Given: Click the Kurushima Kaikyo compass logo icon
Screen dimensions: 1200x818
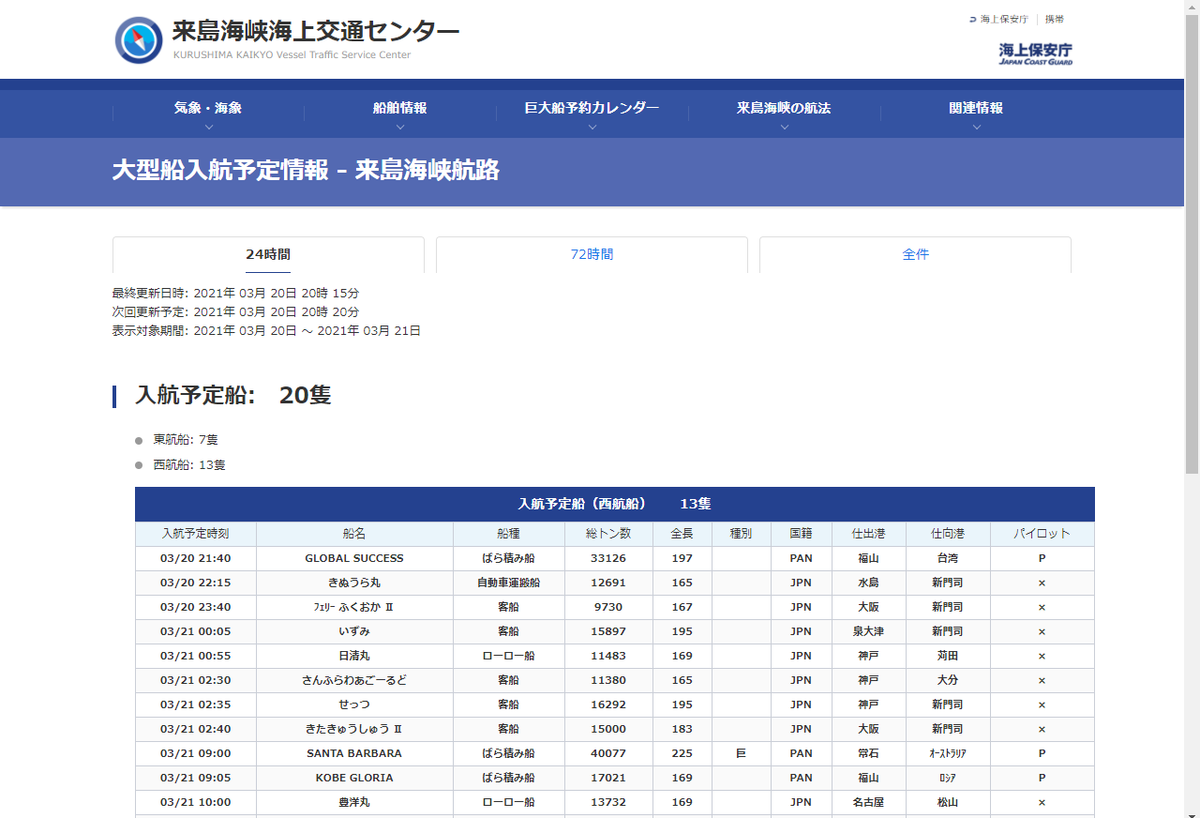Looking at the screenshot, I should click(x=139, y=40).
